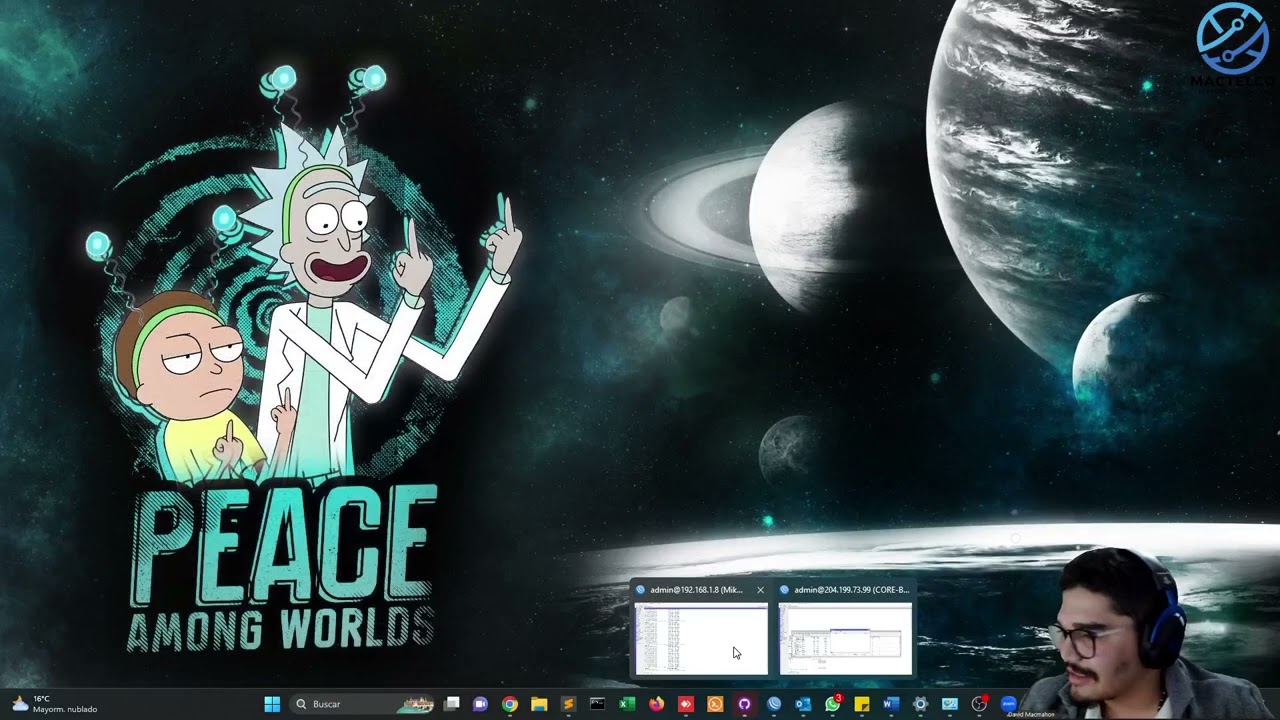Viewport: 1280px width, 720px height.
Task: Open the Zoom taskbar icon
Action: pos(1008,704)
